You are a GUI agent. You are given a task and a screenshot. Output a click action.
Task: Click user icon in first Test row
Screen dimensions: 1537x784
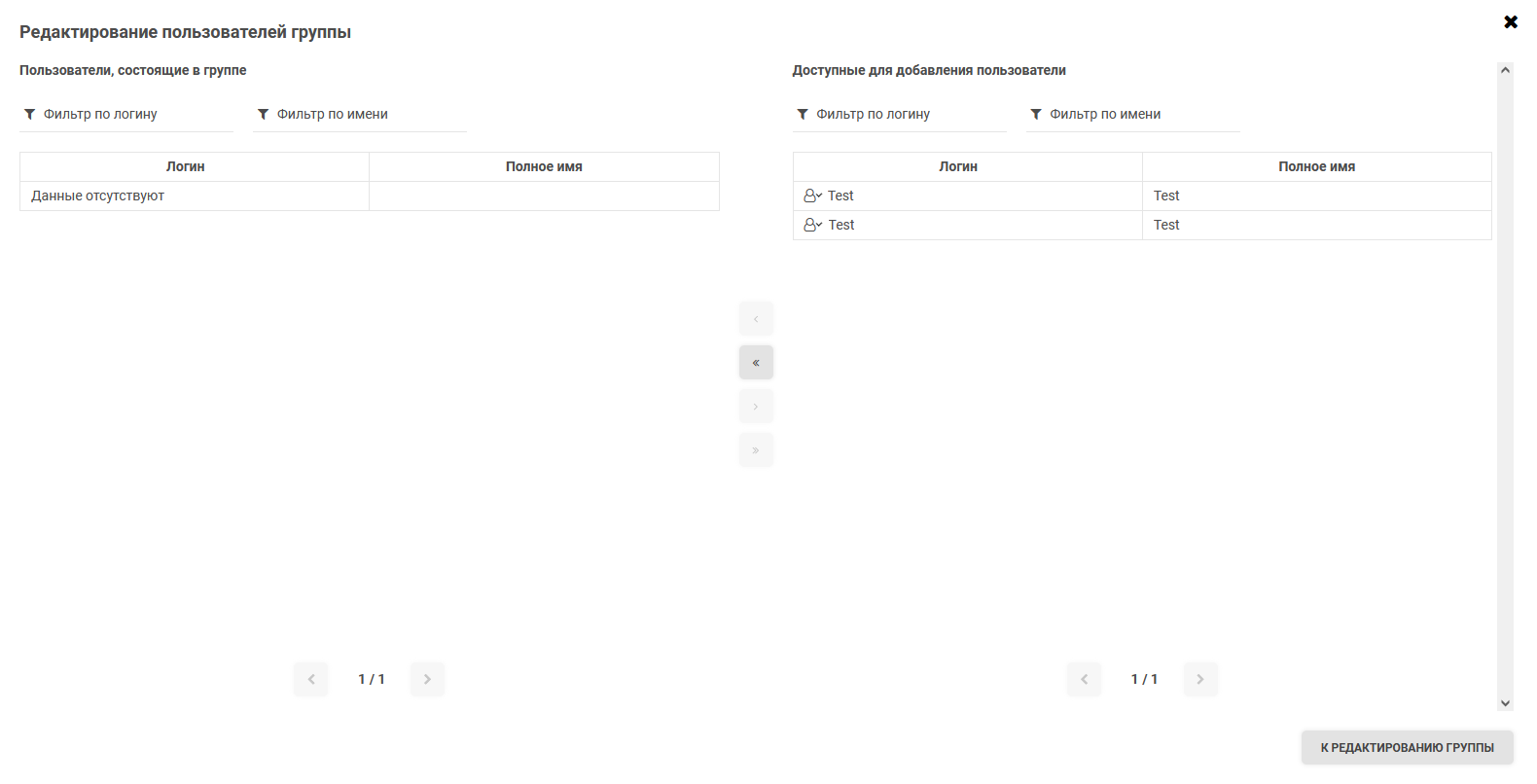coord(812,196)
